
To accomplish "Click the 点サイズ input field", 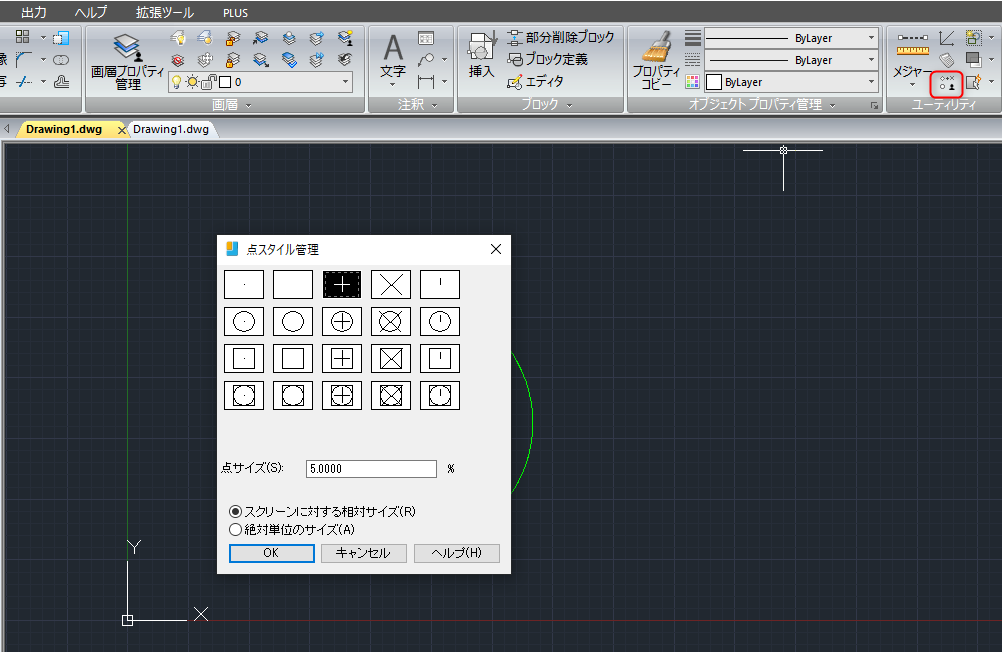I will click(371, 469).
